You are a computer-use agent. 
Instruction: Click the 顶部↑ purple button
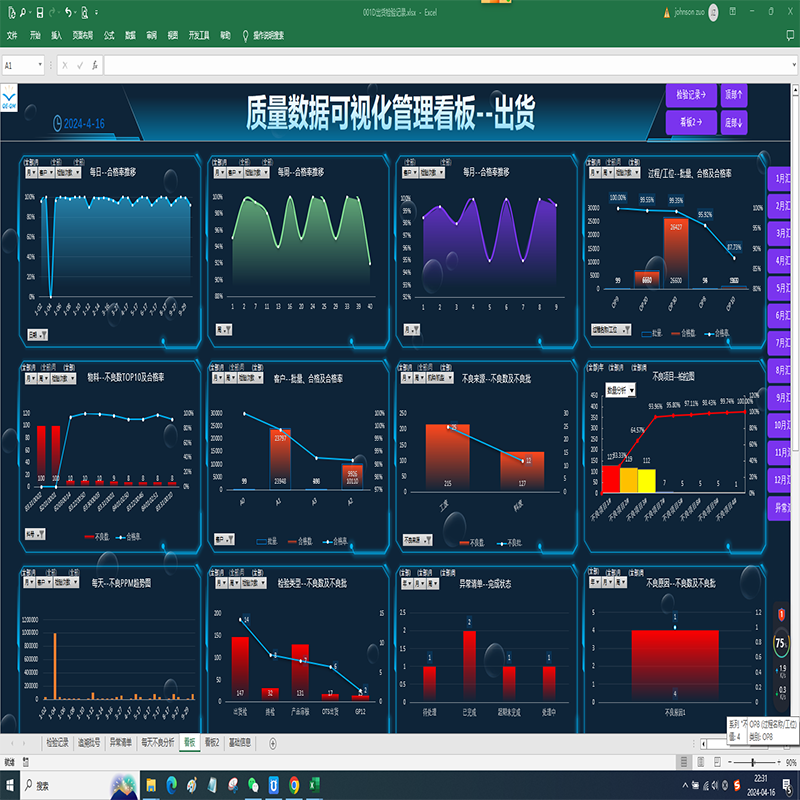coord(734,95)
